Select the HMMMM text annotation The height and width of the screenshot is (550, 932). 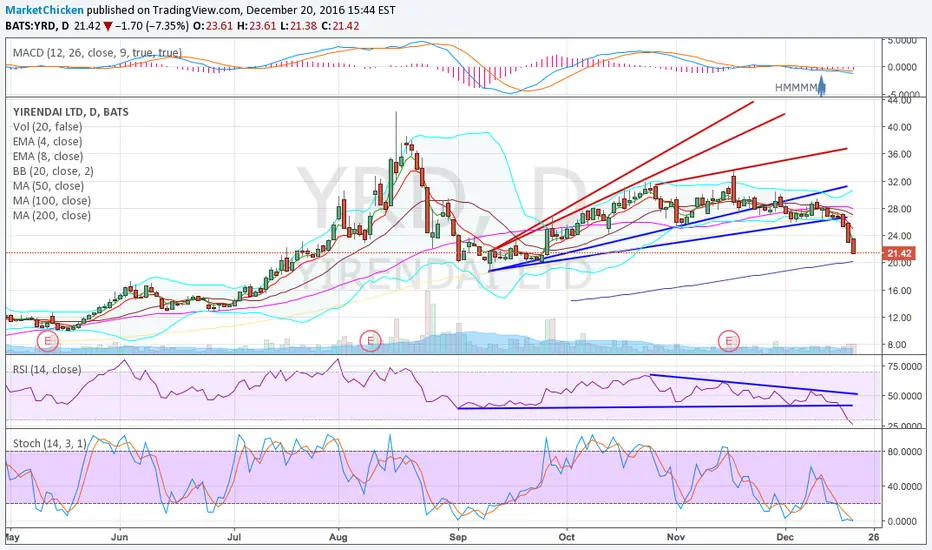(796, 88)
